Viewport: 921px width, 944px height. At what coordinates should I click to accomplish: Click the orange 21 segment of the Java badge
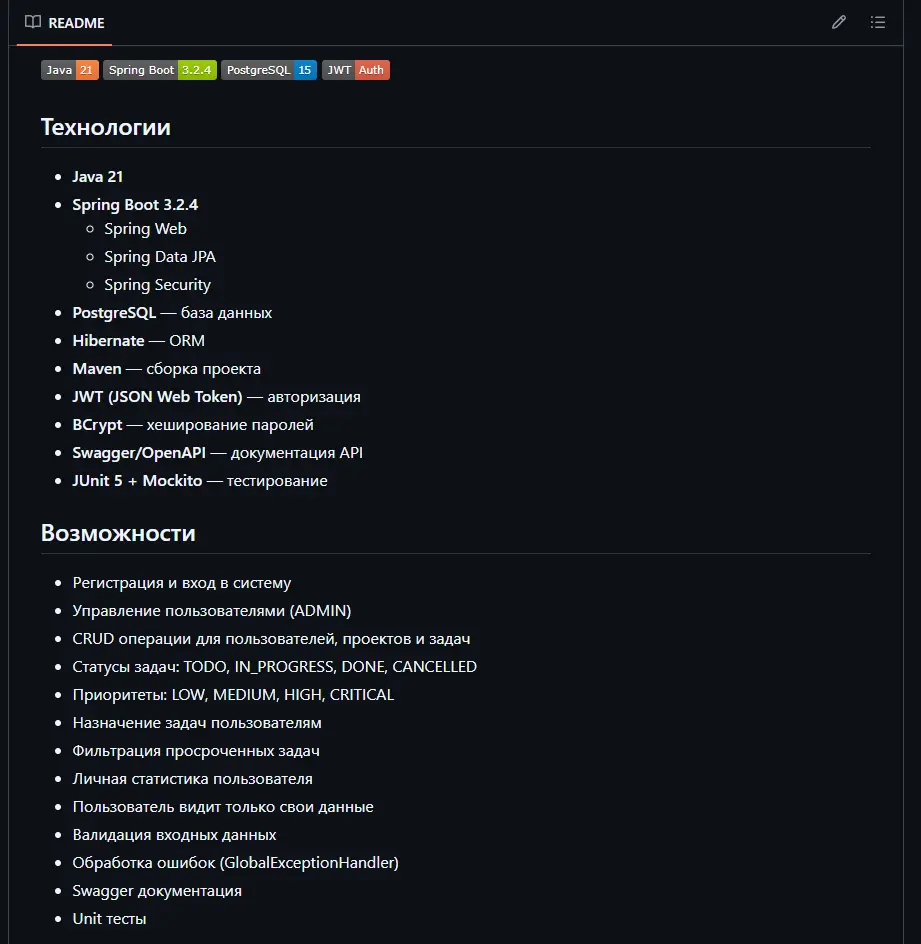coord(88,70)
